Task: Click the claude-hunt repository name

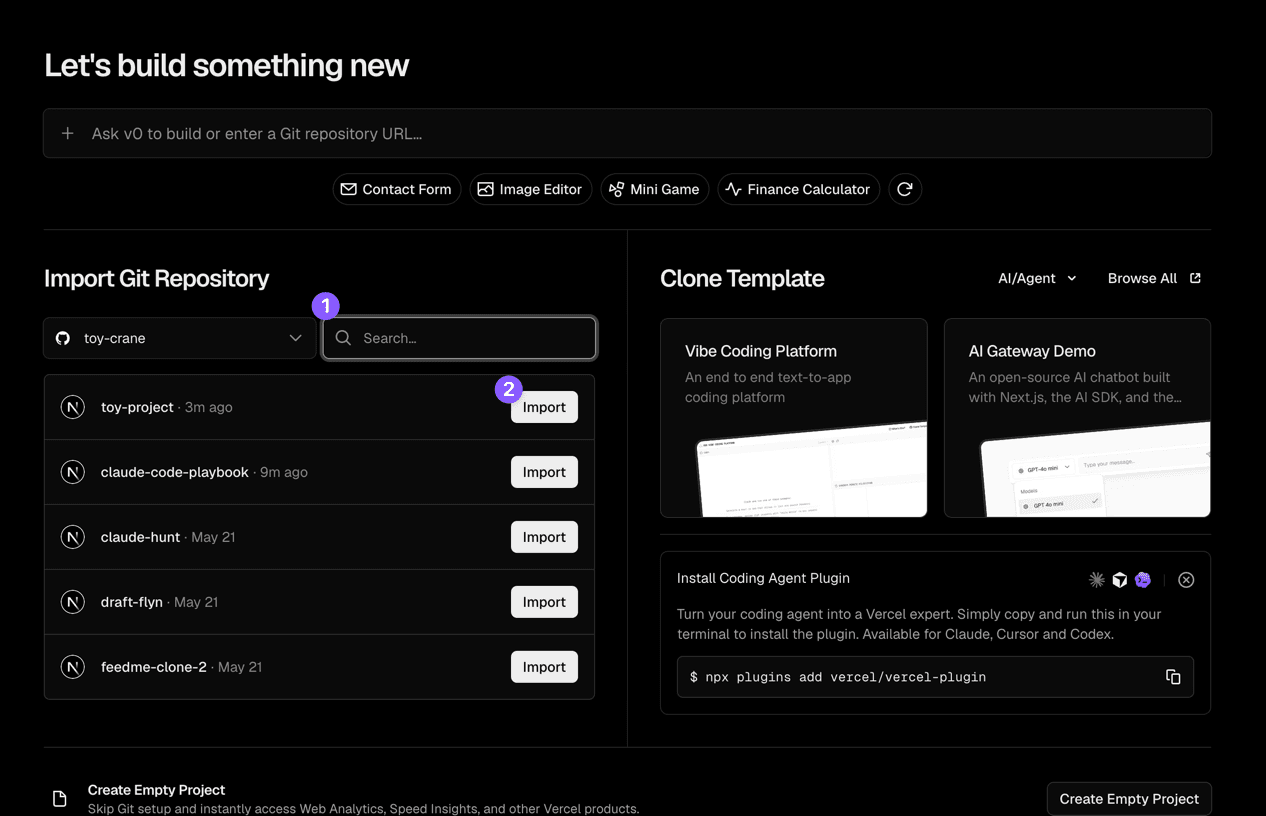Action: coord(141,537)
